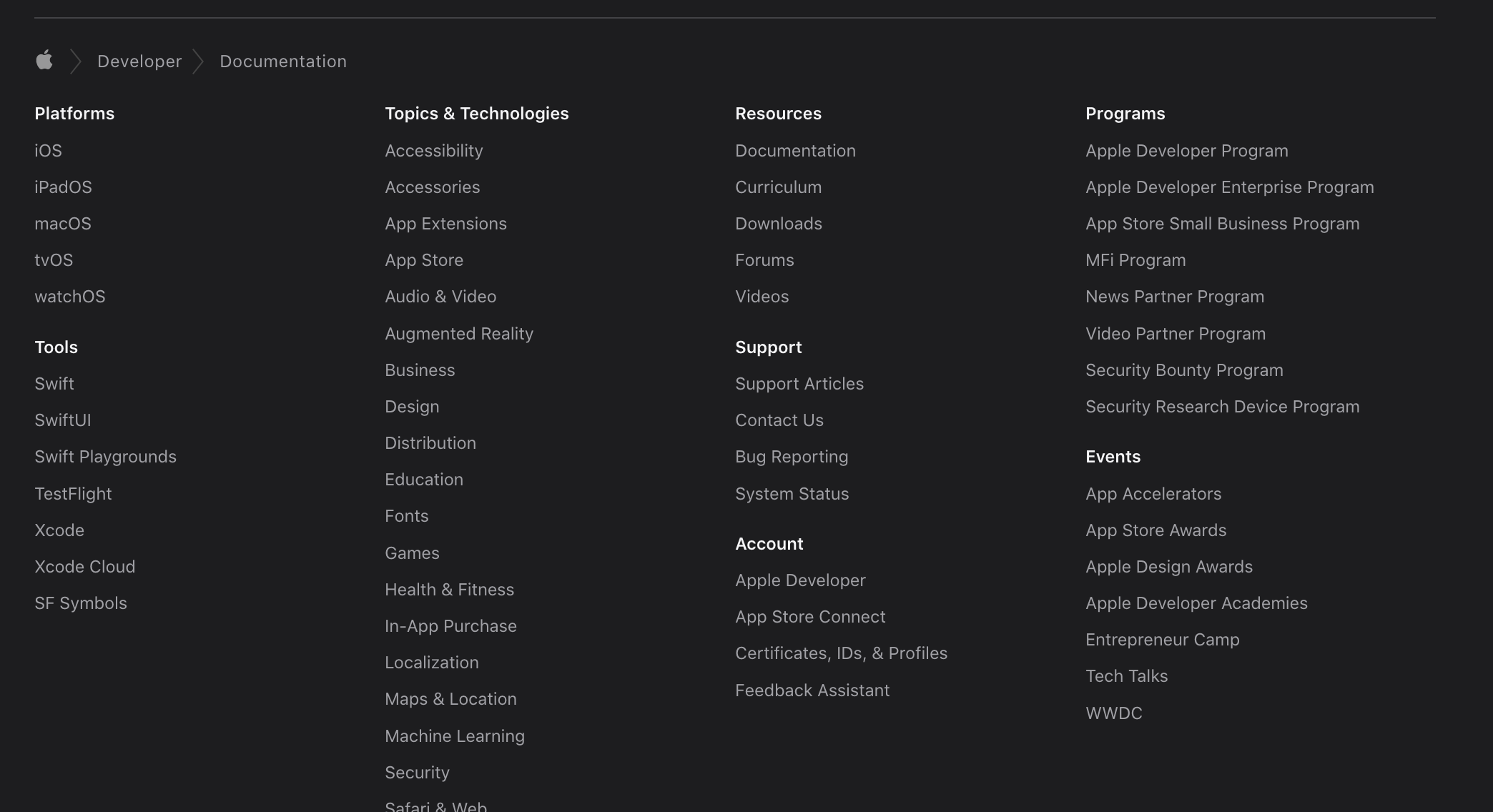Open the Augmented Reality topic
This screenshot has width=1493, height=812.
click(x=459, y=334)
